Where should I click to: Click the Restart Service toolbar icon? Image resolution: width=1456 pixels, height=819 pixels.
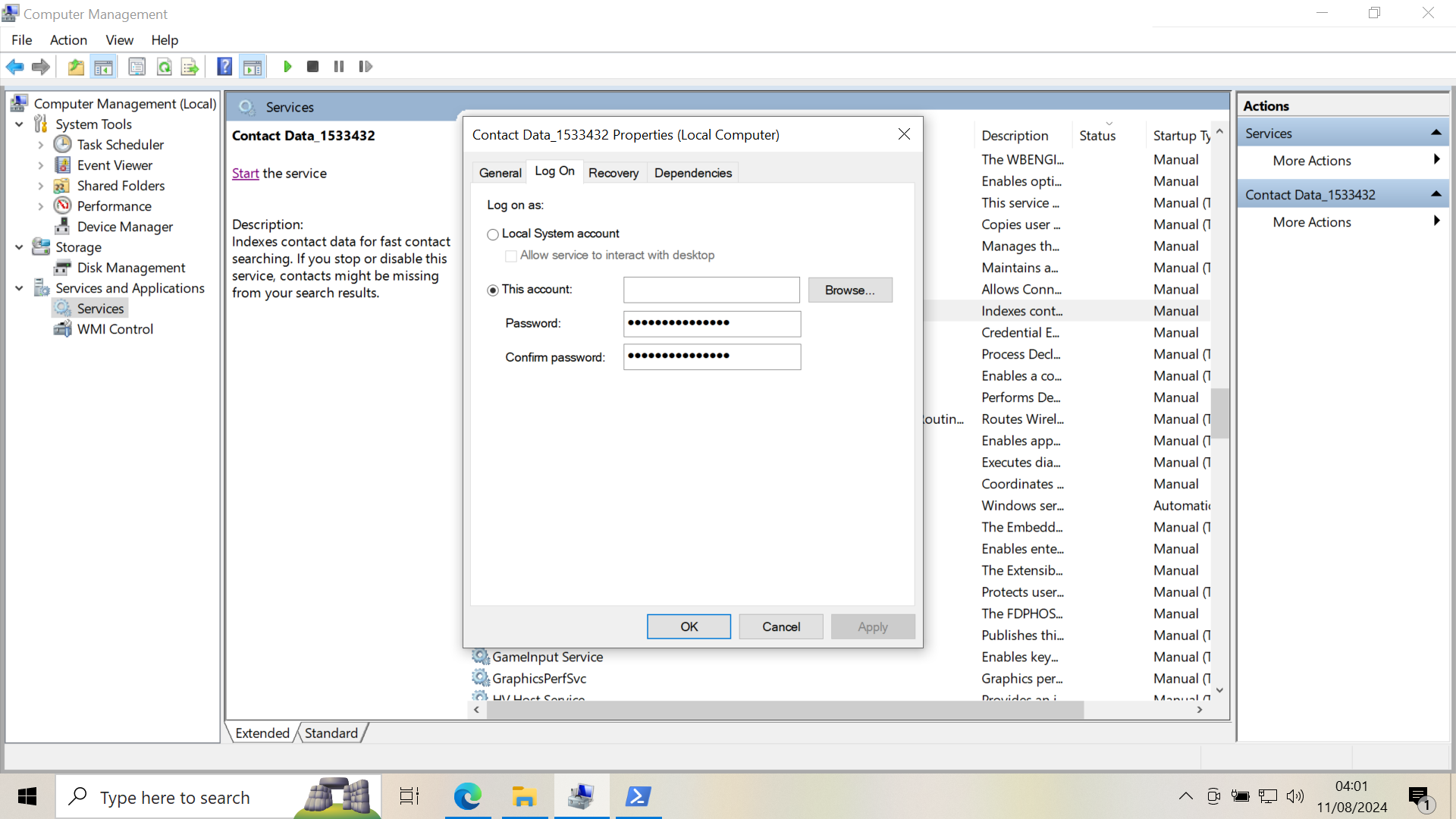(x=366, y=67)
